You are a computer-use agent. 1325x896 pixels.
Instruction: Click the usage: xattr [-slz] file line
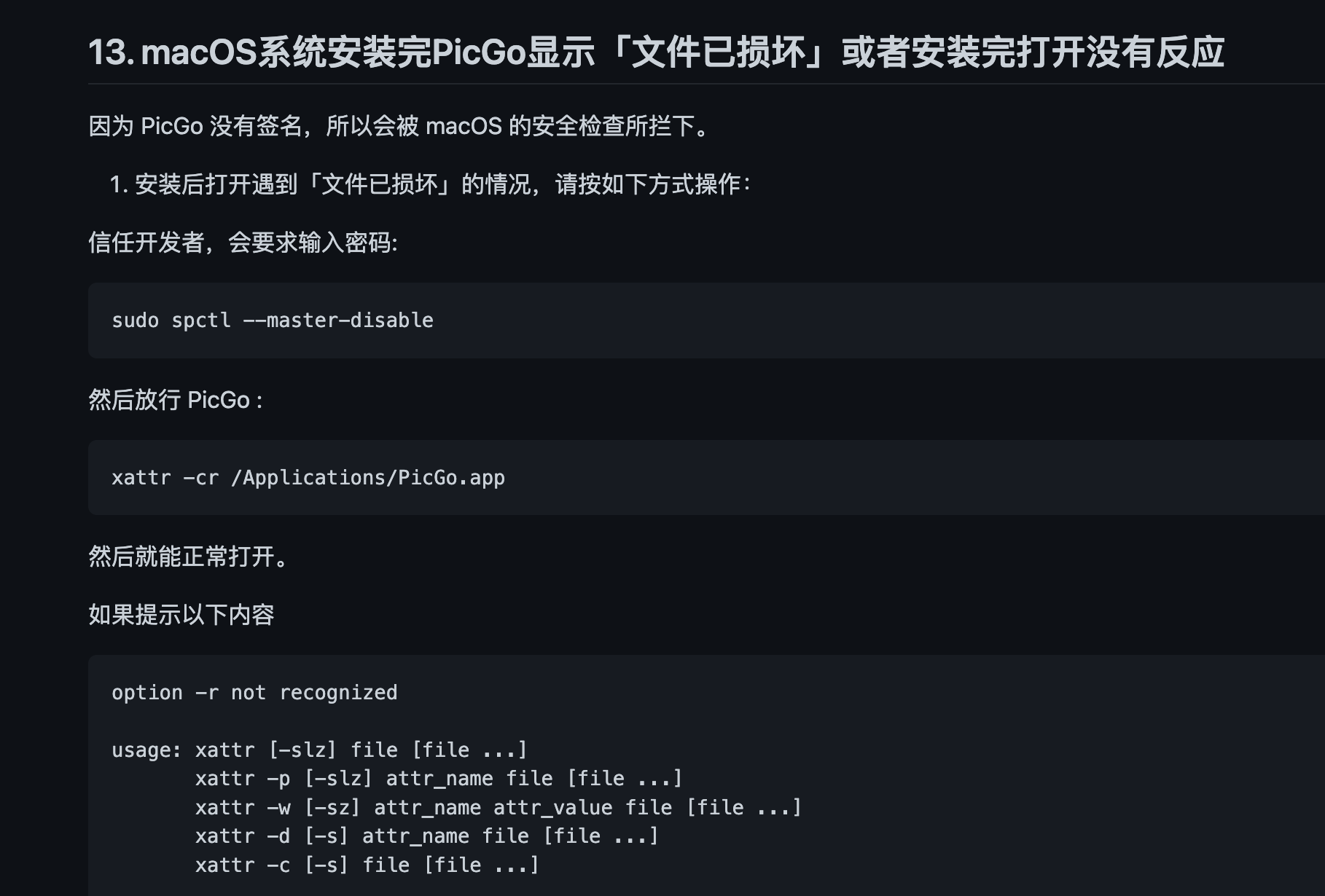tap(319, 750)
